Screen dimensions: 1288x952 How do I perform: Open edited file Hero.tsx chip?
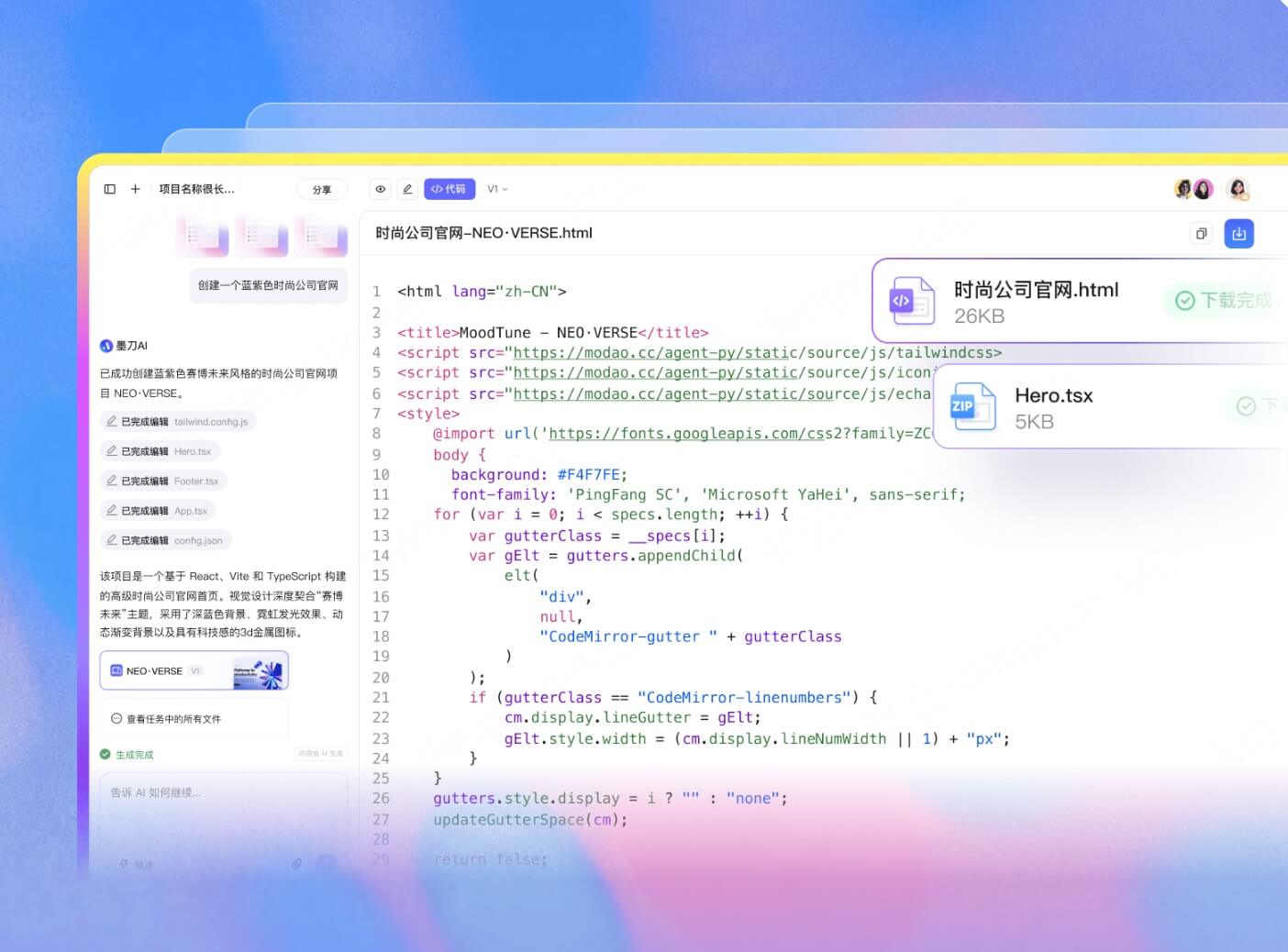click(x=160, y=451)
